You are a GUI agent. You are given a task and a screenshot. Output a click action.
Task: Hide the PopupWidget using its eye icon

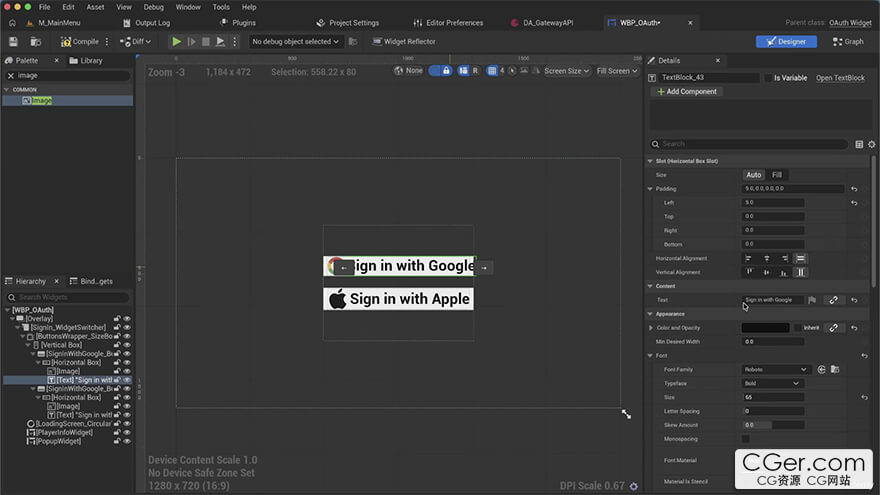[x=127, y=441]
